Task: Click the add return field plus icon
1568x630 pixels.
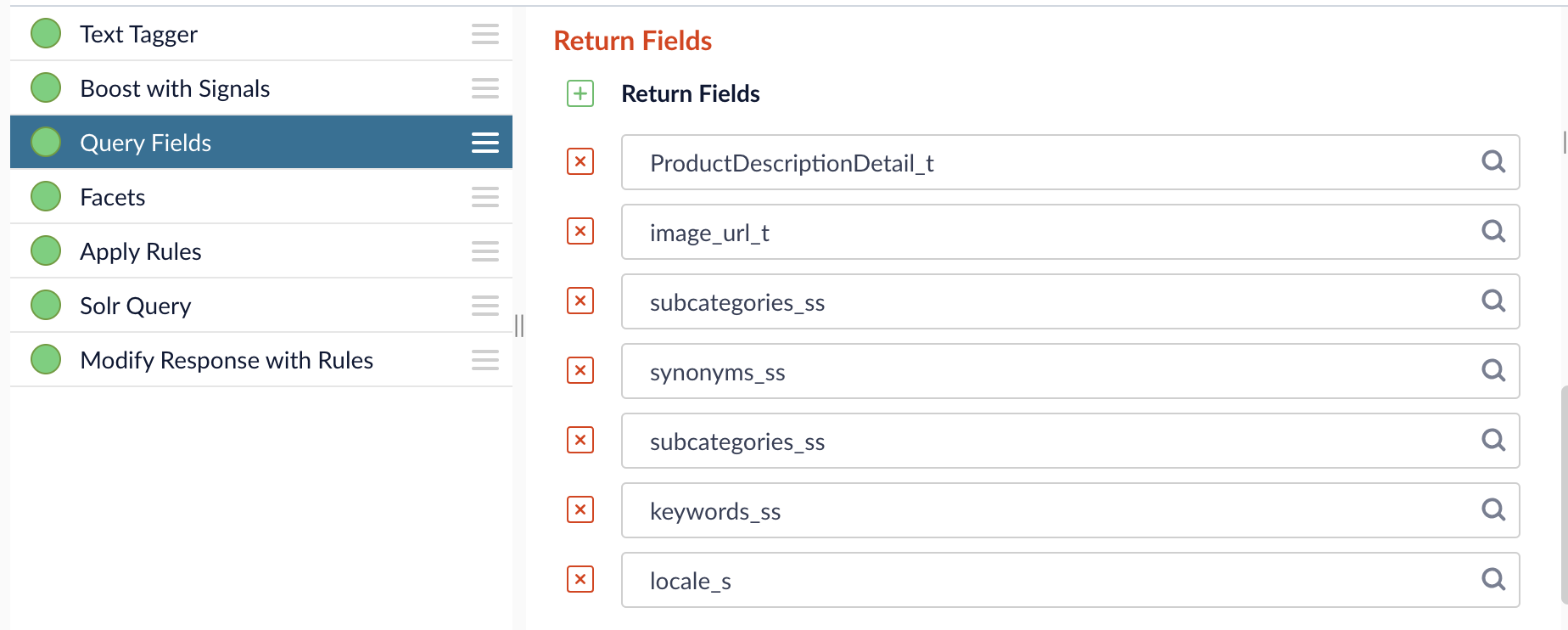Action: coord(580,94)
